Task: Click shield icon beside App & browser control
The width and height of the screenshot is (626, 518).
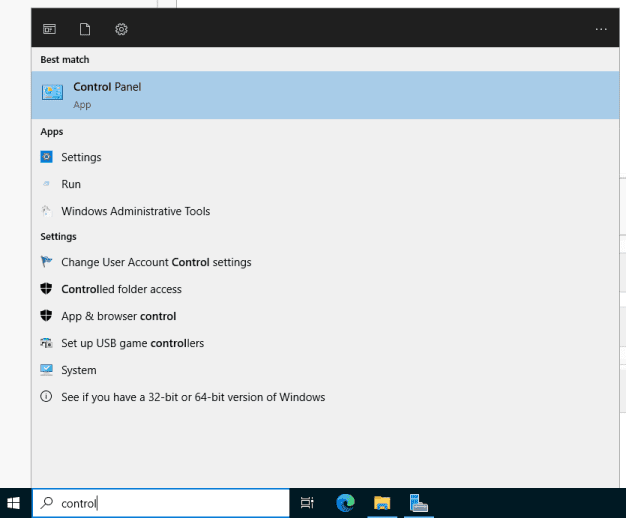Action: pos(46,316)
